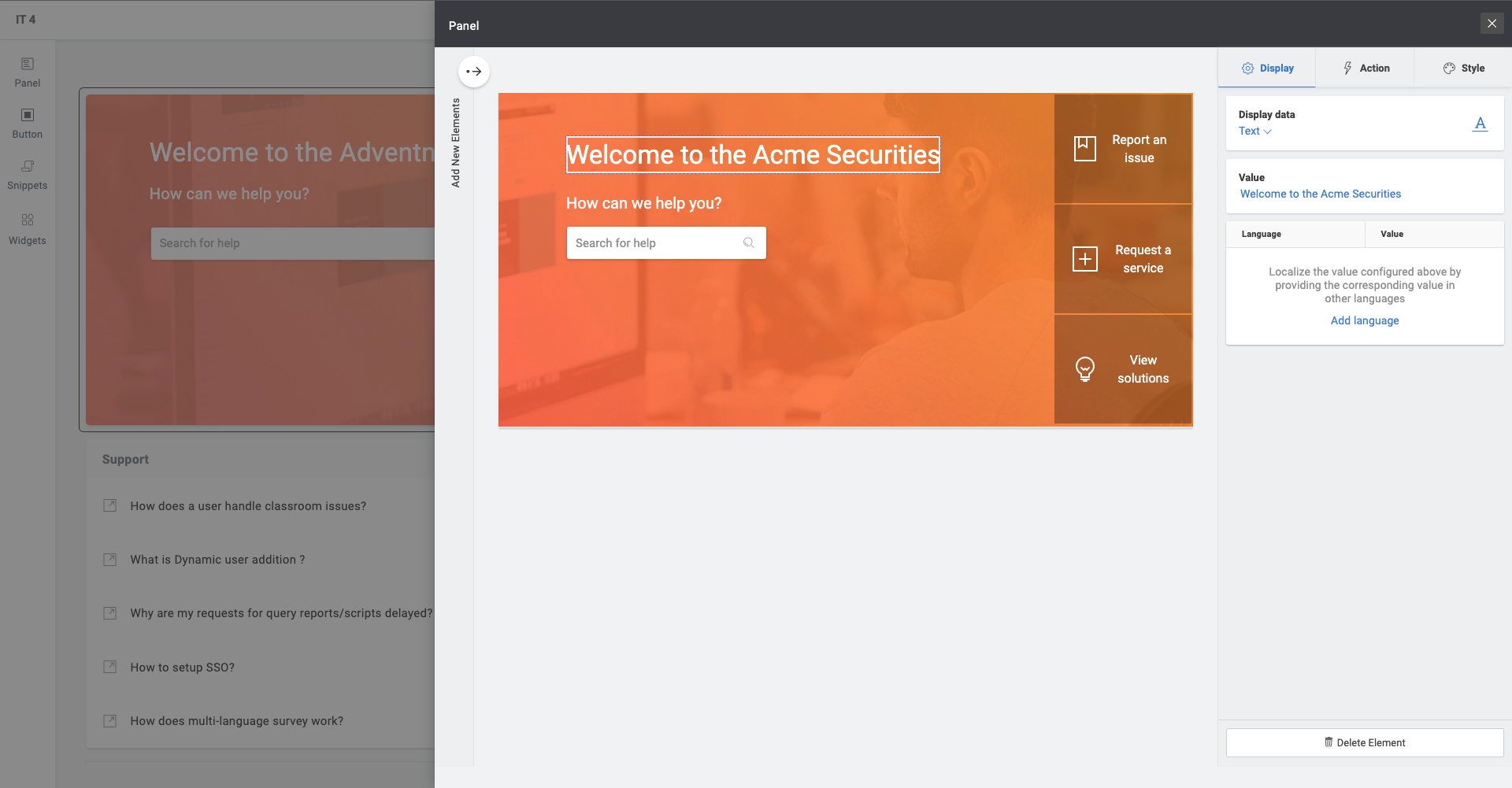Select the Display tab
Screen dimensions: 1512x788
[1267, 68]
